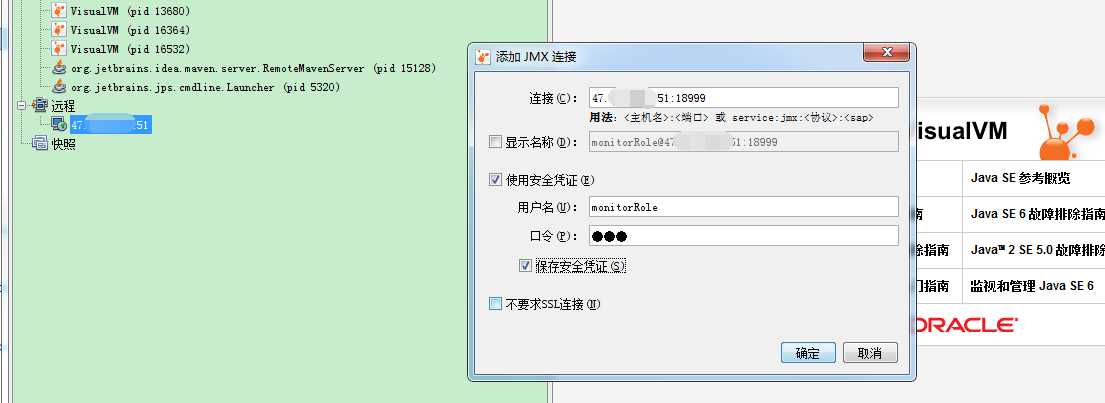
Task: Collapse the 远程 tree node
Action: pyautogui.click(x=22, y=106)
